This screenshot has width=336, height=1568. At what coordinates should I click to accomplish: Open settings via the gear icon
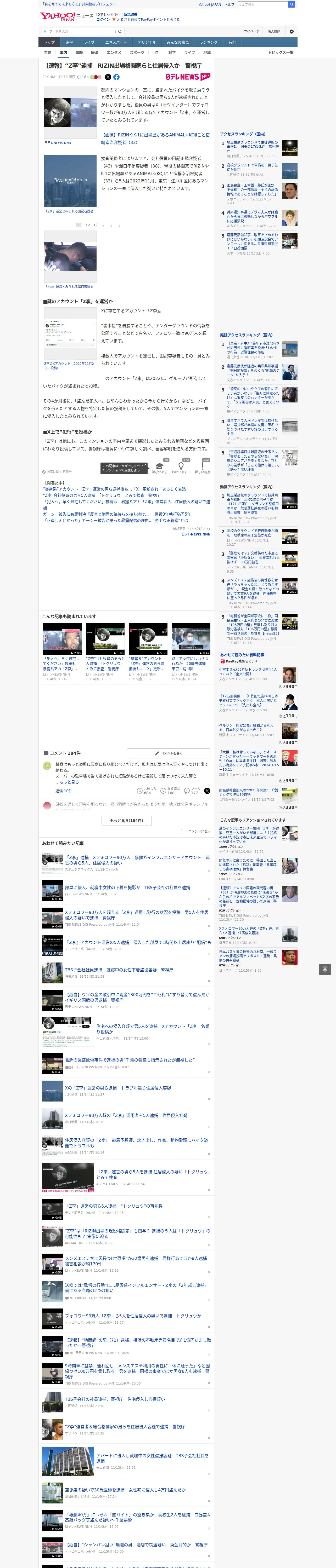point(292,32)
